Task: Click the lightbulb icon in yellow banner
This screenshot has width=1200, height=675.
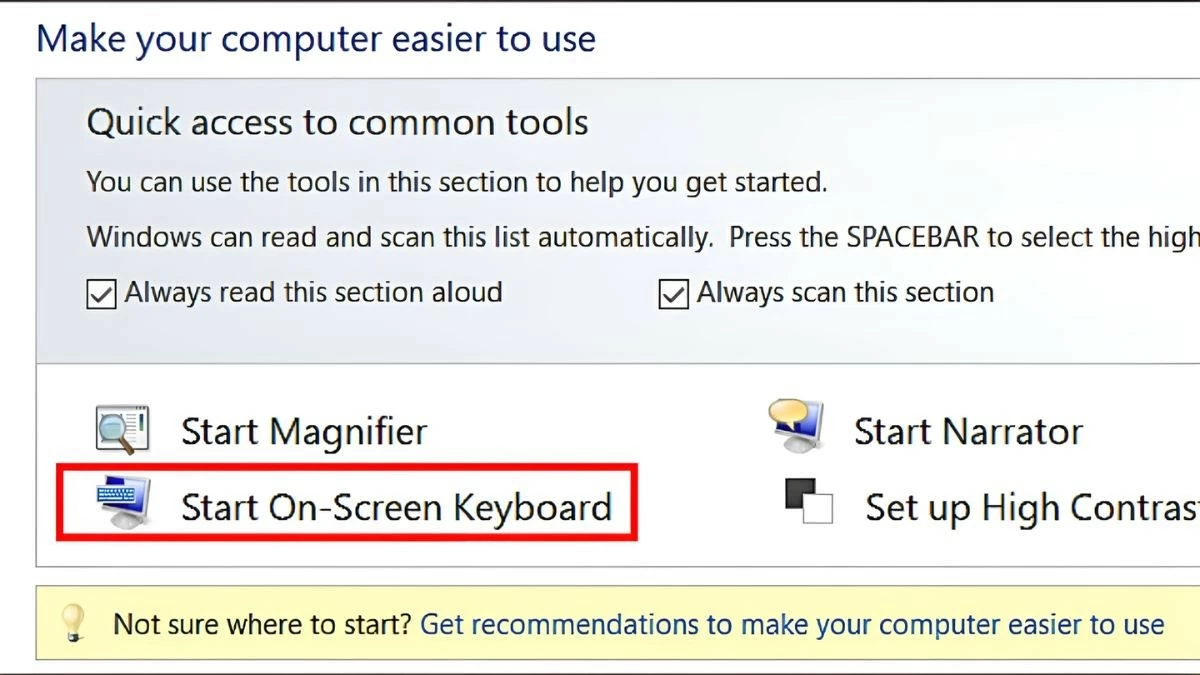Action: [74, 623]
